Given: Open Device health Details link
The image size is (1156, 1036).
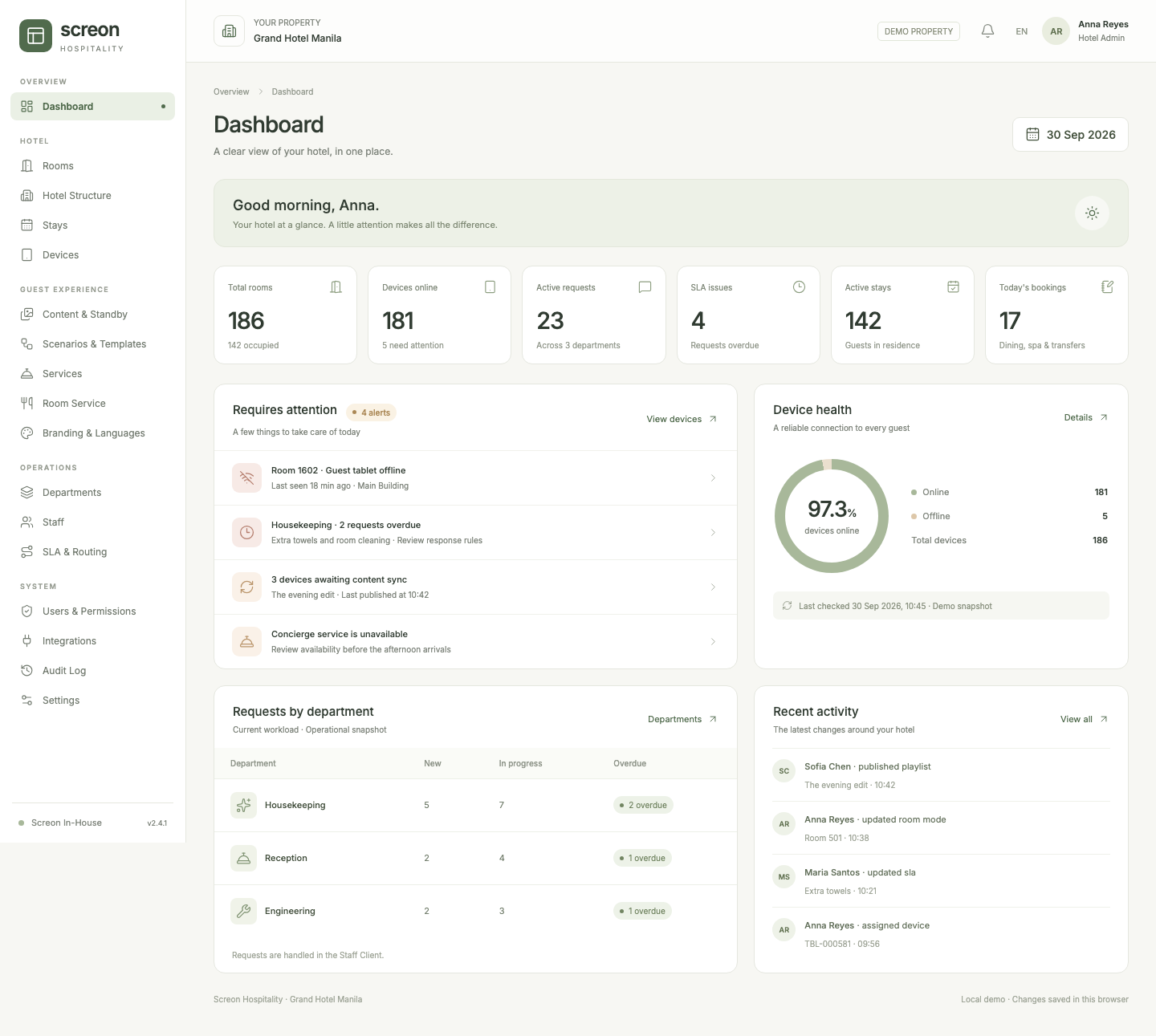Looking at the screenshot, I should click(1085, 417).
